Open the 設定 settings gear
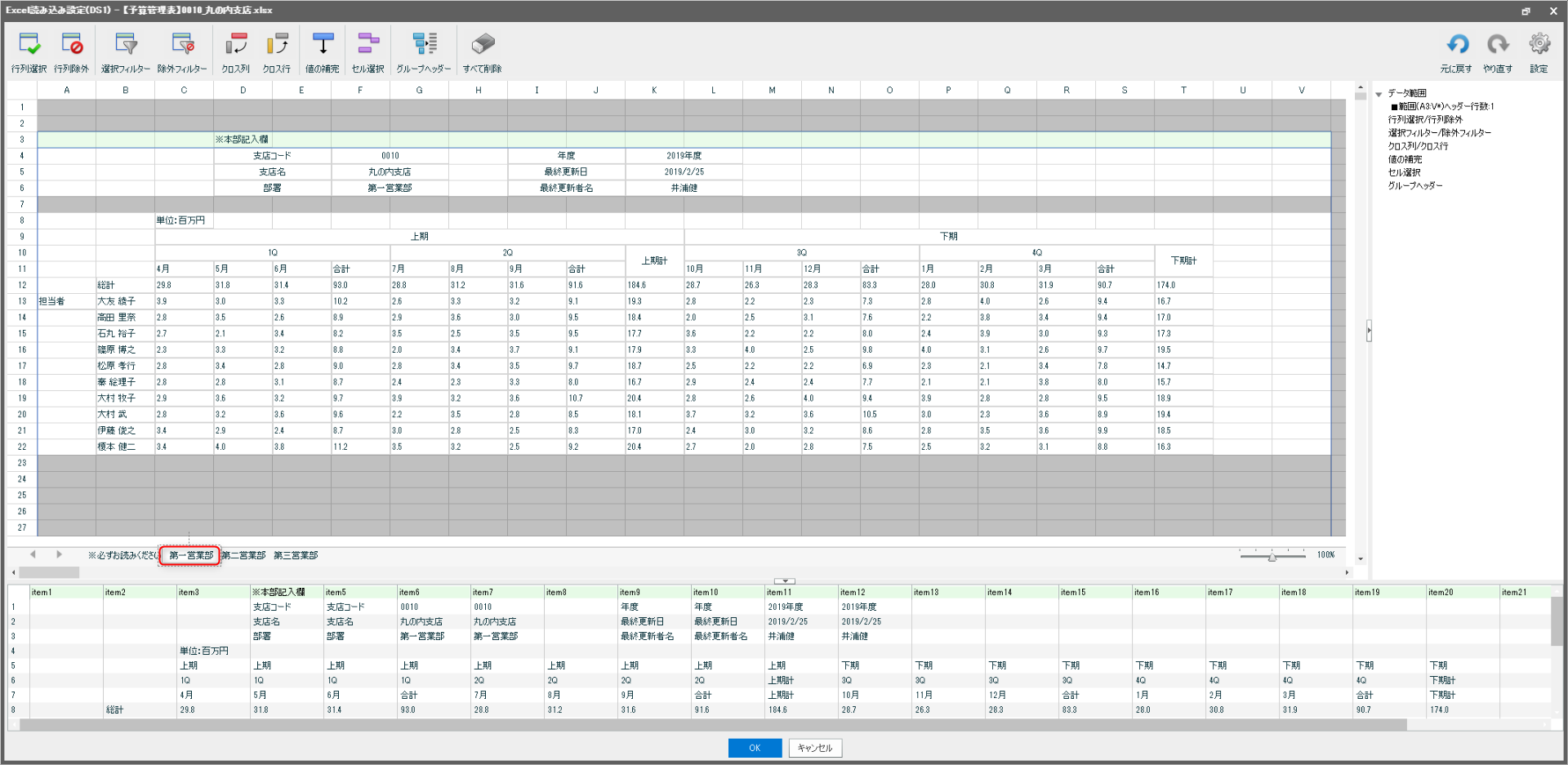 click(x=1541, y=51)
